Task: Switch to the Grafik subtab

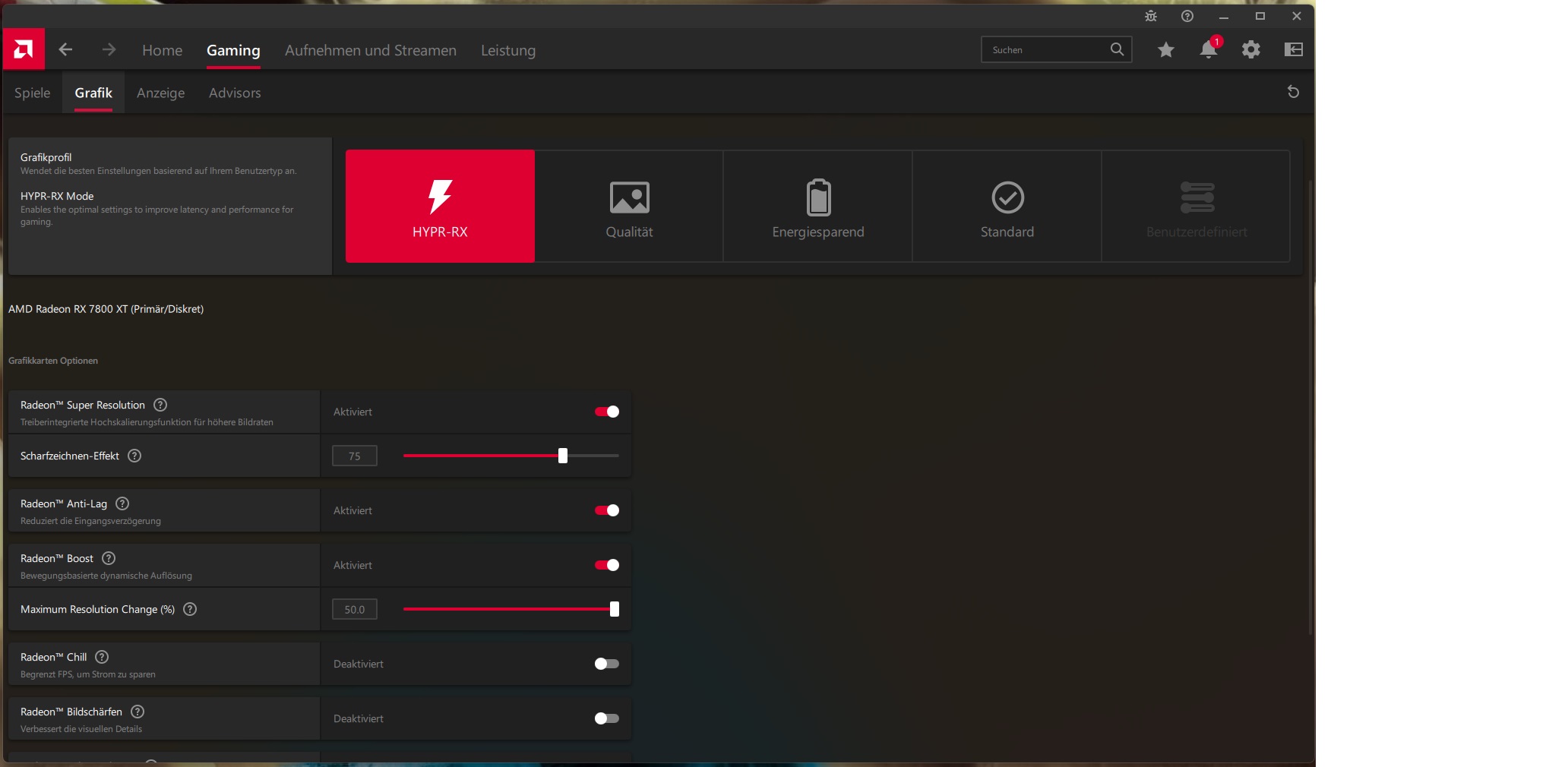Action: (x=93, y=93)
